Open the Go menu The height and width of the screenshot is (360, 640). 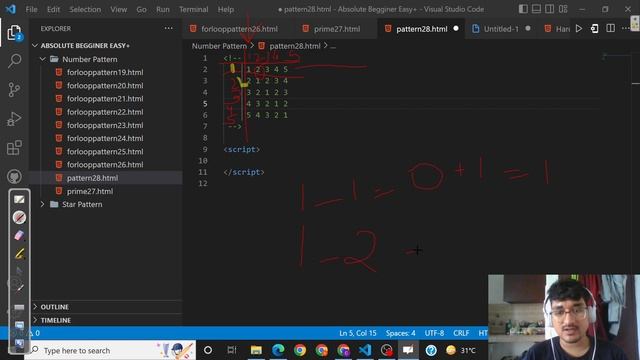[x=141, y=9]
